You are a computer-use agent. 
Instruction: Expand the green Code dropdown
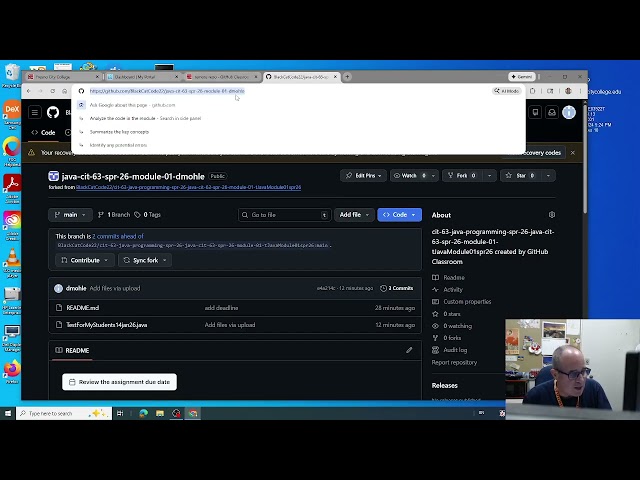399,214
